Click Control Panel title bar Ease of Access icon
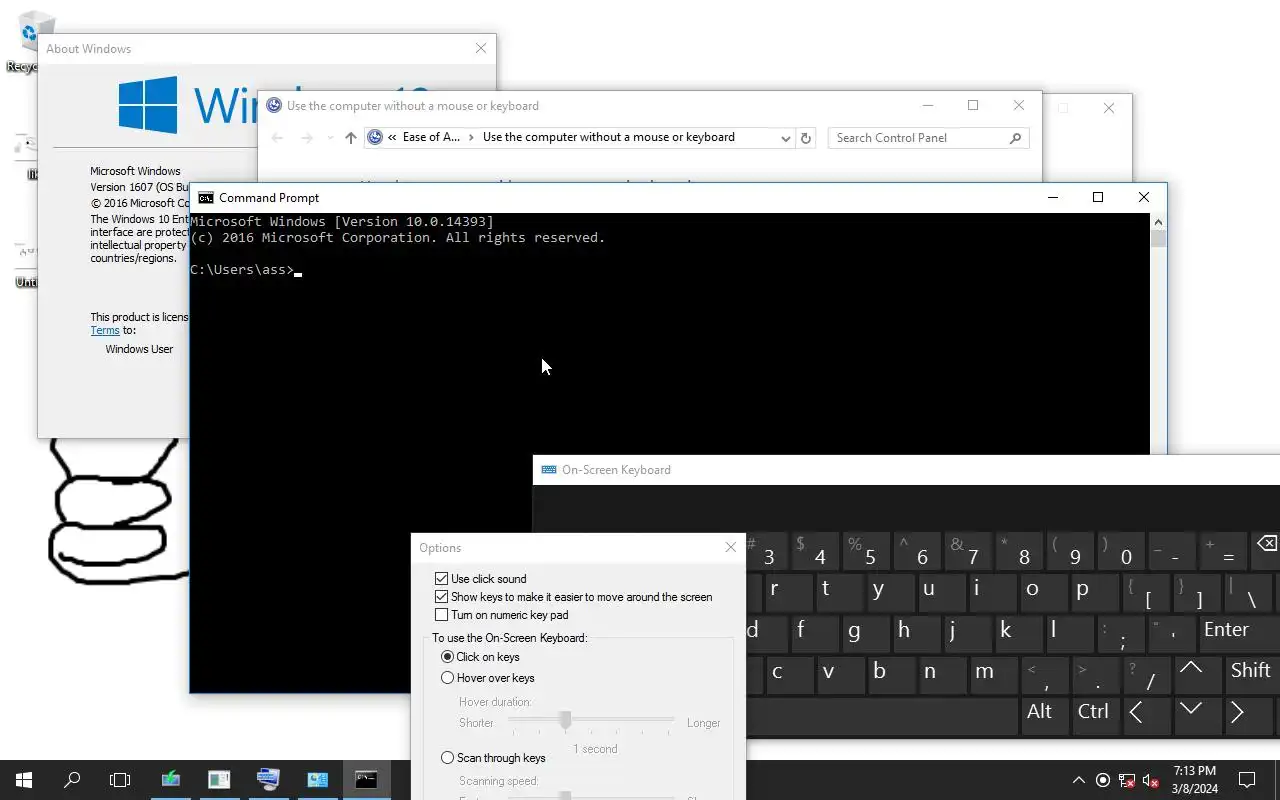 point(274,106)
